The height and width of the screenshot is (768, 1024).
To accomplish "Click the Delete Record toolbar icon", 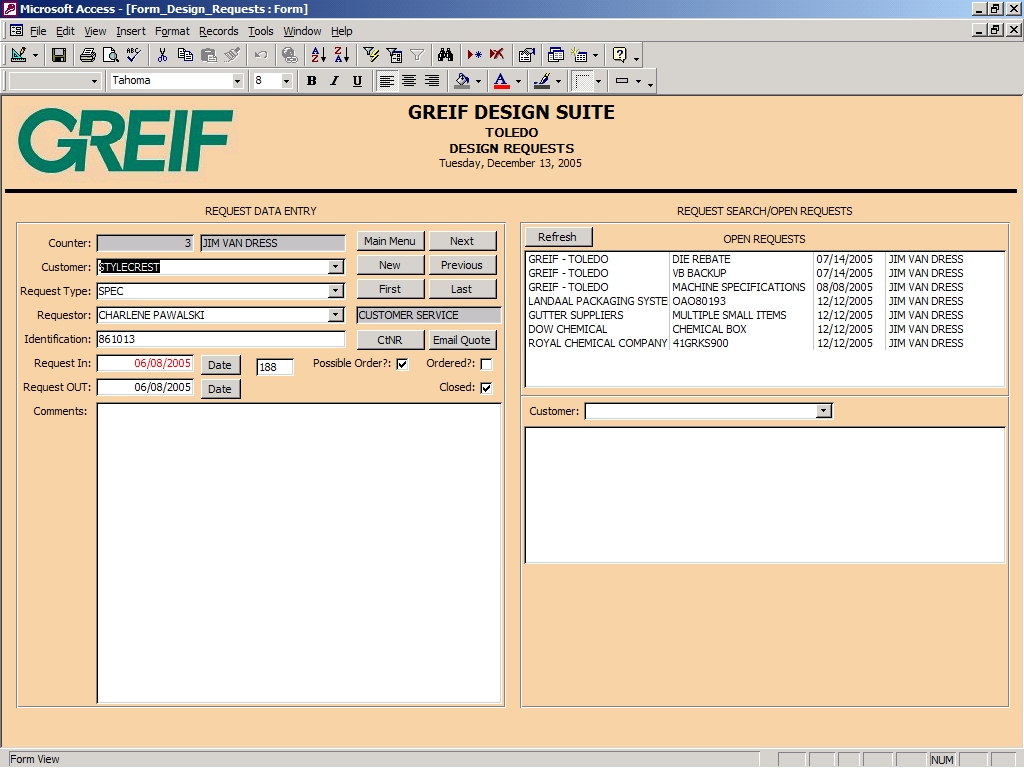I will coord(497,55).
